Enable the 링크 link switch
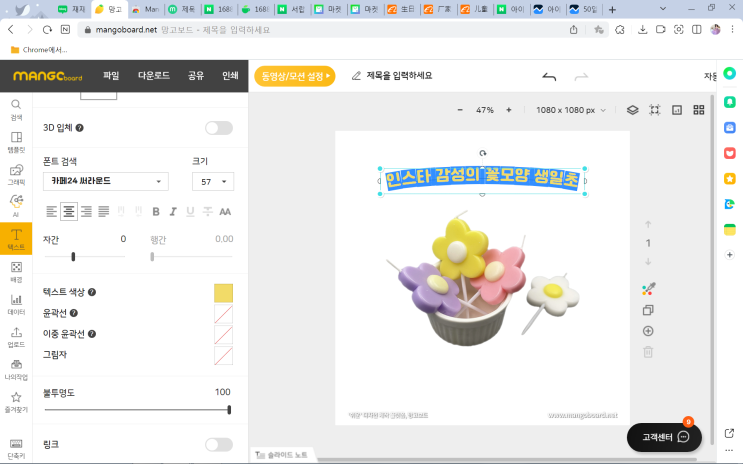The height and width of the screenshot is (464, 743). click(x=219, y=445)
